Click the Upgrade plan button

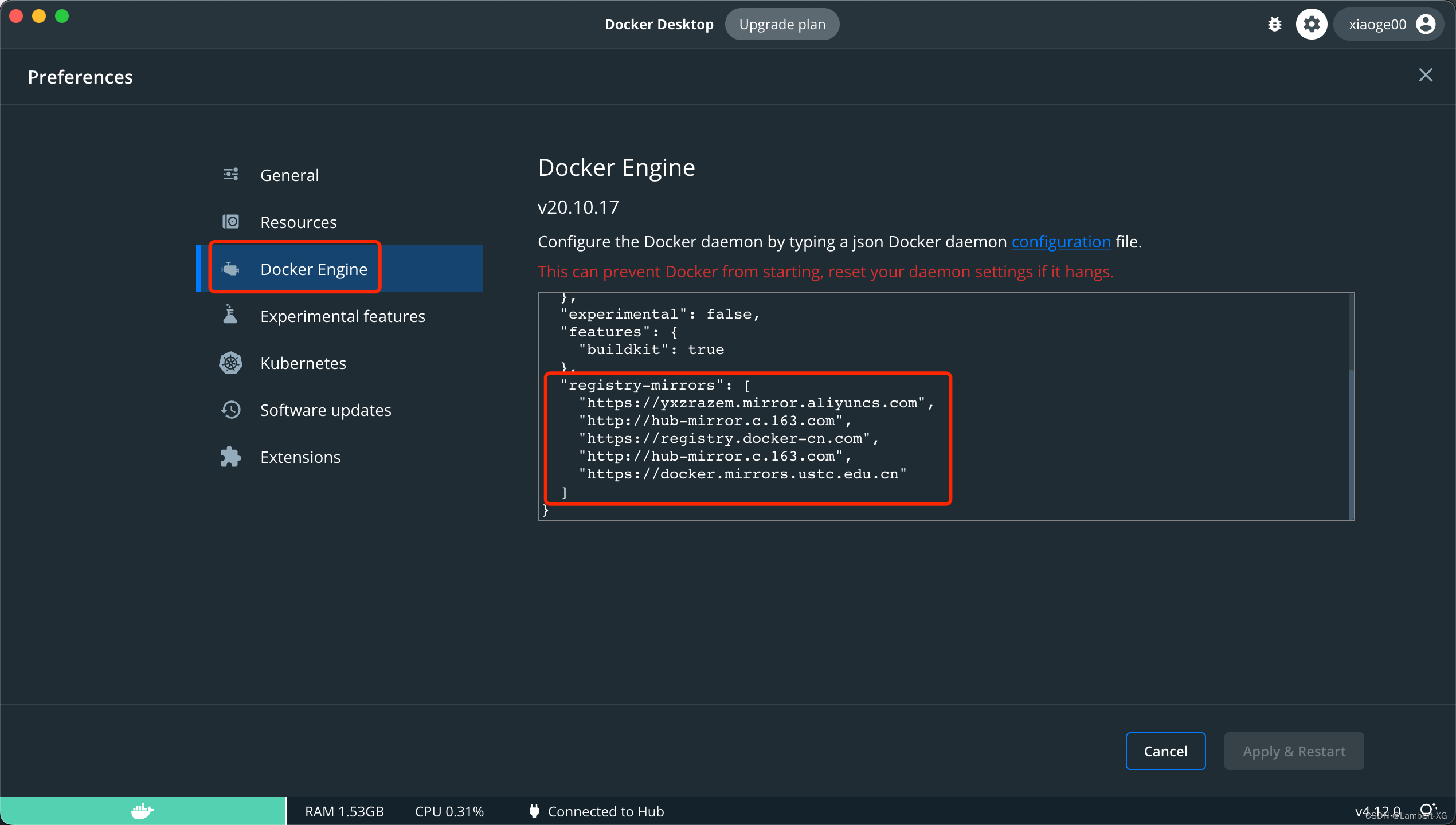782,23
